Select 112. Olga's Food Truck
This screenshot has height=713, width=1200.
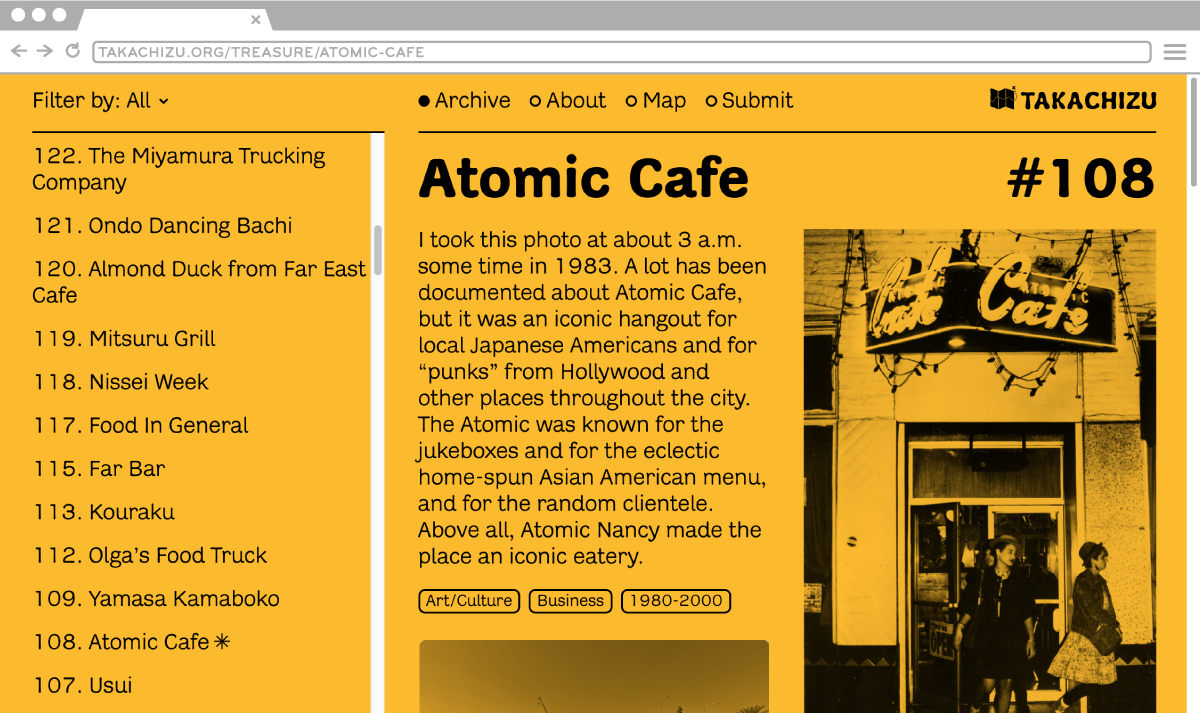pyautogui.click(x=150, y=555)
